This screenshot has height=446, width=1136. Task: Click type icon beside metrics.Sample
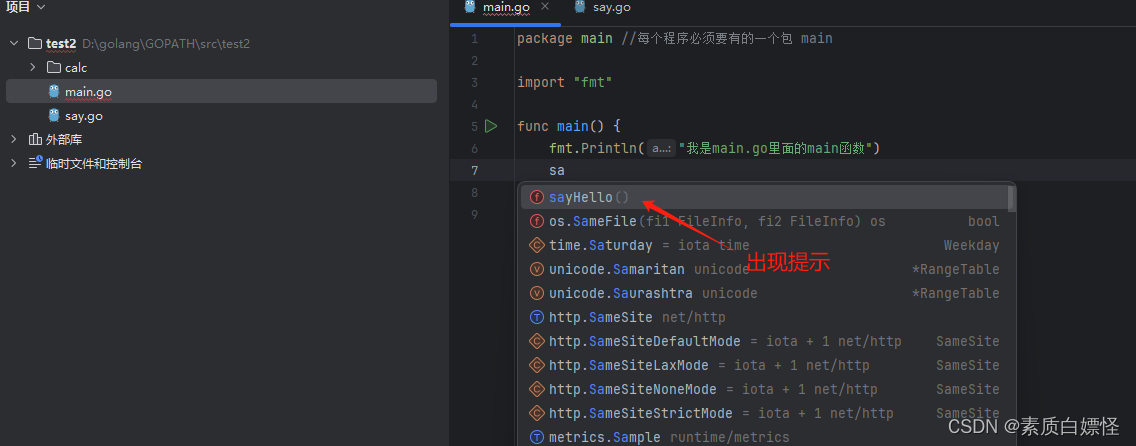coord(537,437)
